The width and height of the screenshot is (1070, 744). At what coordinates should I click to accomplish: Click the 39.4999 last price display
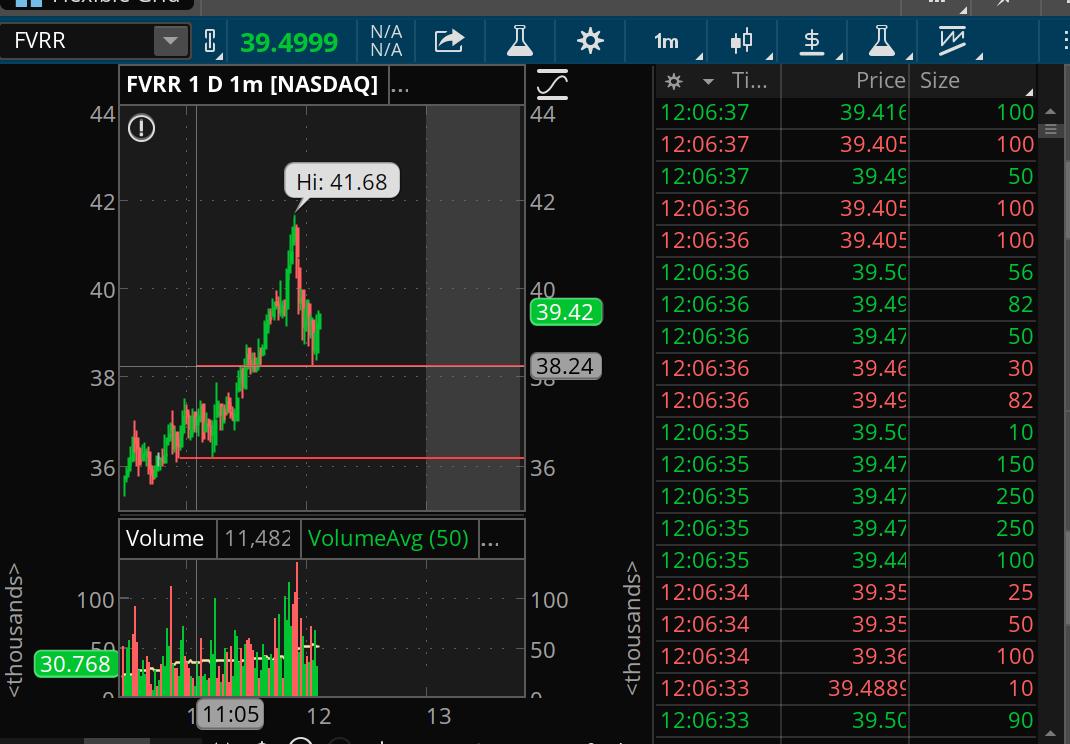[x=289, y=42]
